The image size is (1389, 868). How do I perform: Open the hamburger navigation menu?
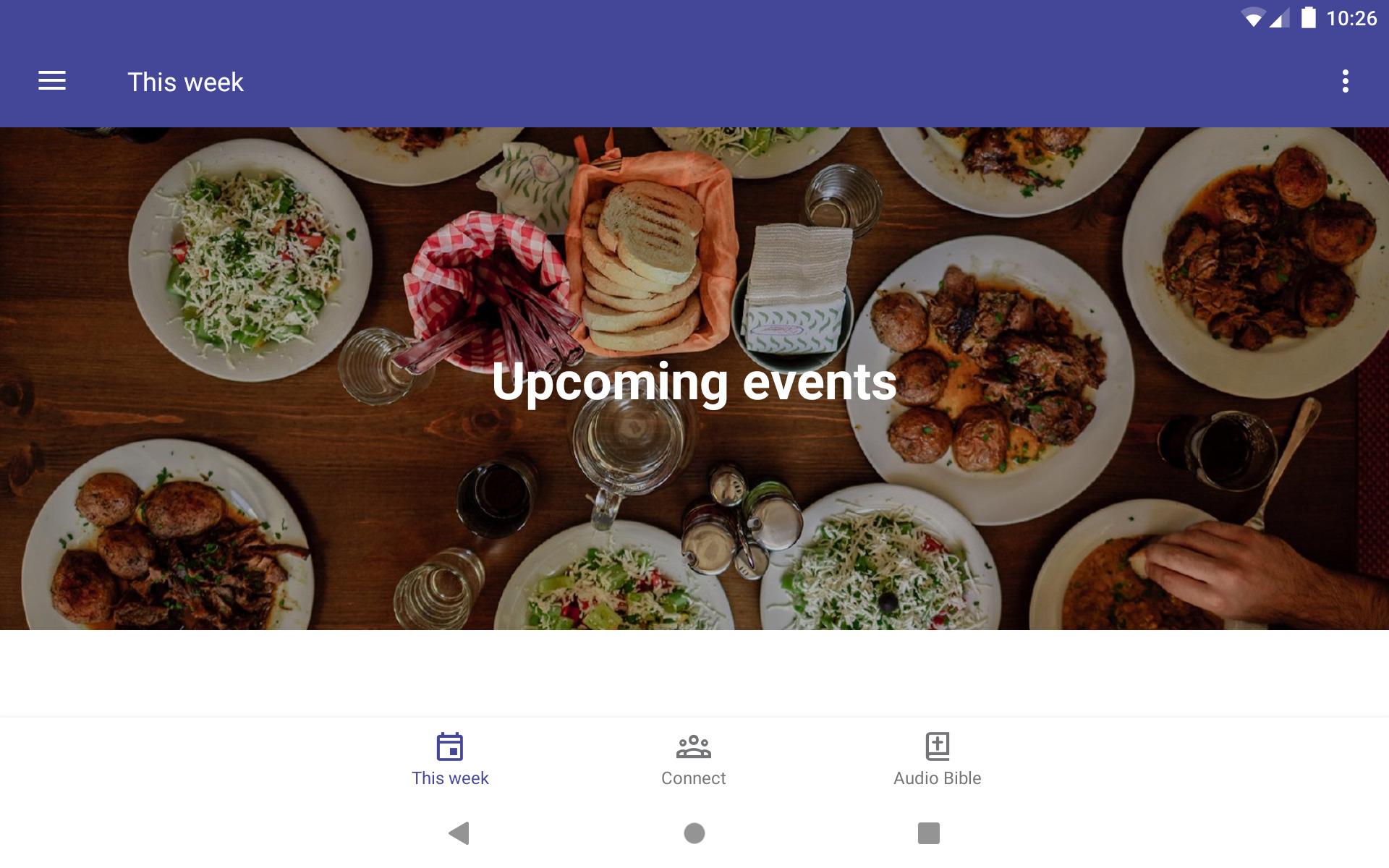click(52, 81)
